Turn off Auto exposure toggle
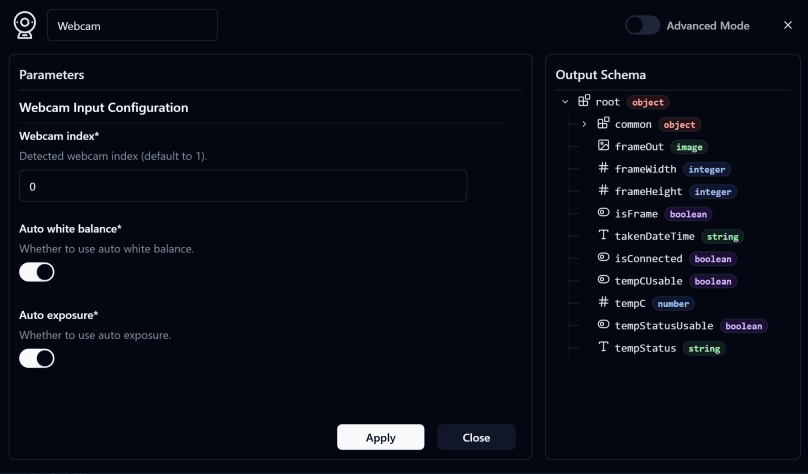 click(x=37, y=359)
